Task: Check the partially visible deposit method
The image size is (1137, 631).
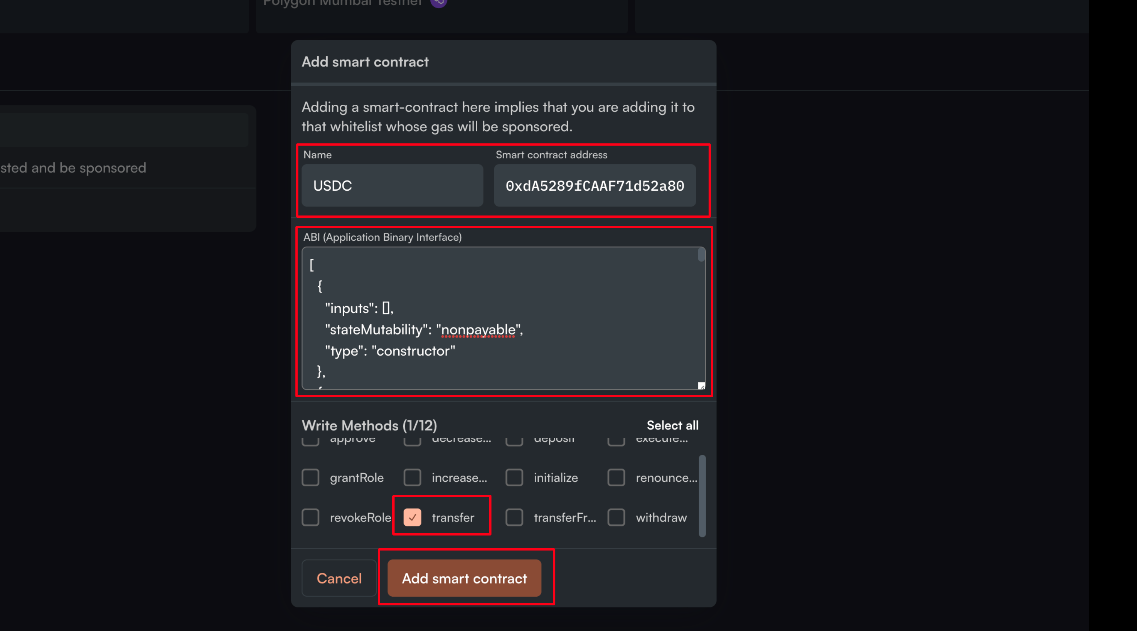Action: 515,440
